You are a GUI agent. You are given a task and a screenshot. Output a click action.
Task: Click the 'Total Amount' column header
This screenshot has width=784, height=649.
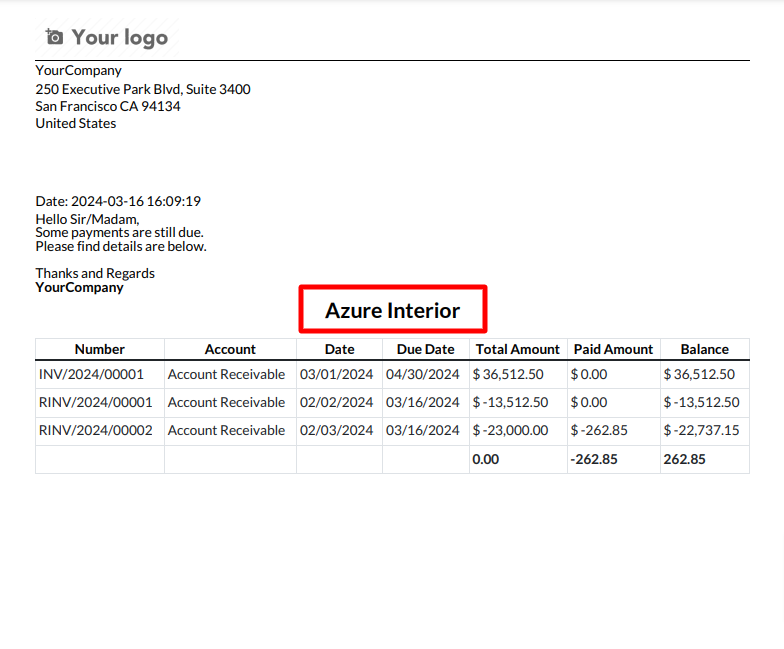(518, 349)
